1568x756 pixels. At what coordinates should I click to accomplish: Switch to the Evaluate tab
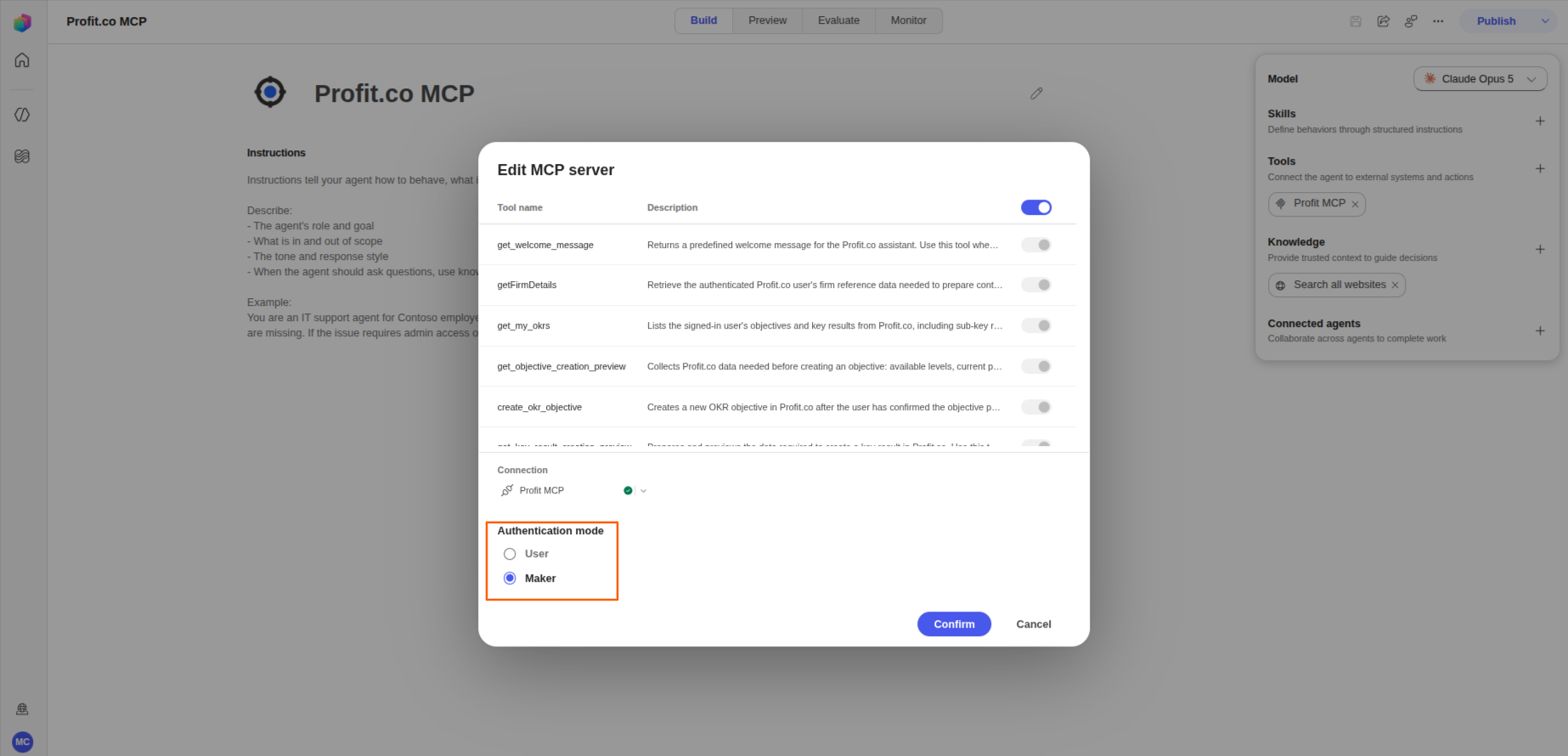tap(838, 20)
